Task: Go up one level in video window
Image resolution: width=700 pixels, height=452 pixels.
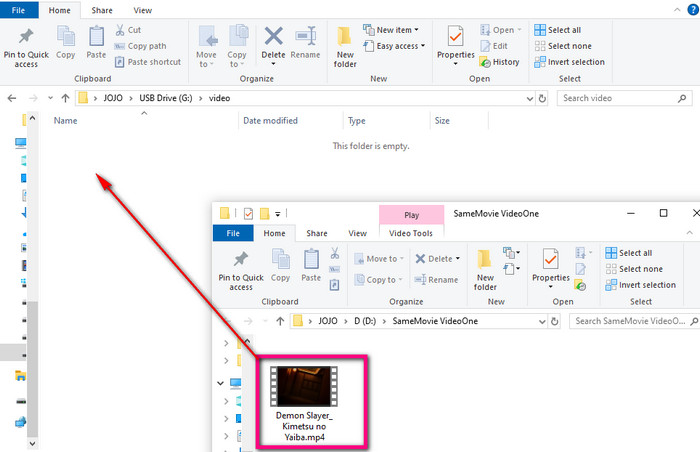Action: (x=65, y=98)
